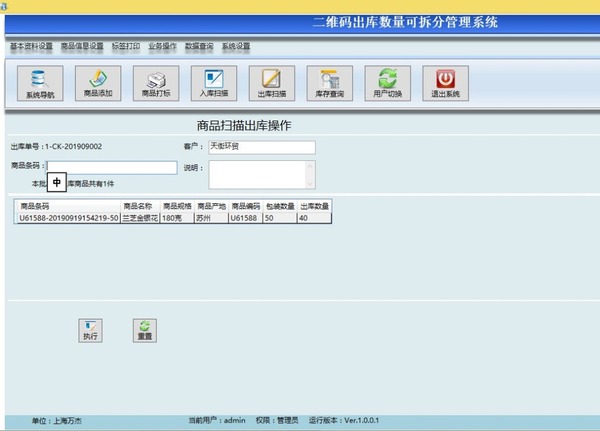Expand the 标签打印 menu
Viewport: 600px width, 431px height.
[x=126, y=46]
